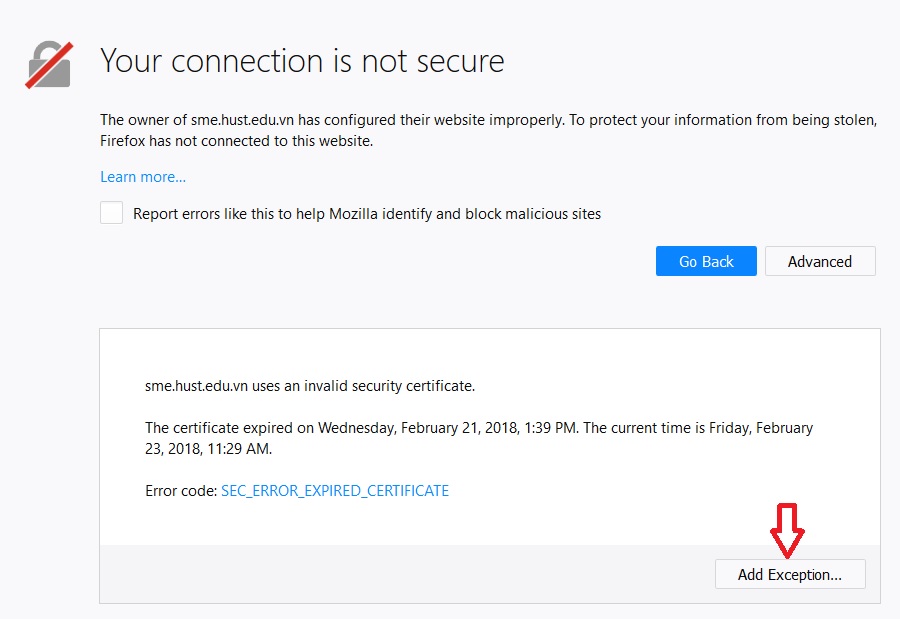Screen dimensions: 900x619
Task: Click the gray footer bar left of Add Exception
Action: click(x=400, y=574)
